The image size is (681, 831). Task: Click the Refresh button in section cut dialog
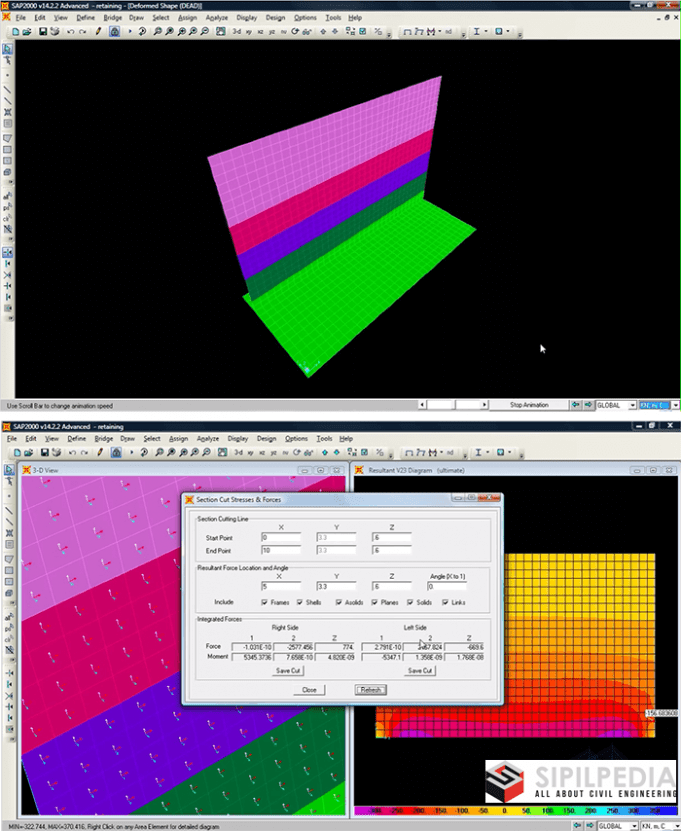[x=370, y=690]
